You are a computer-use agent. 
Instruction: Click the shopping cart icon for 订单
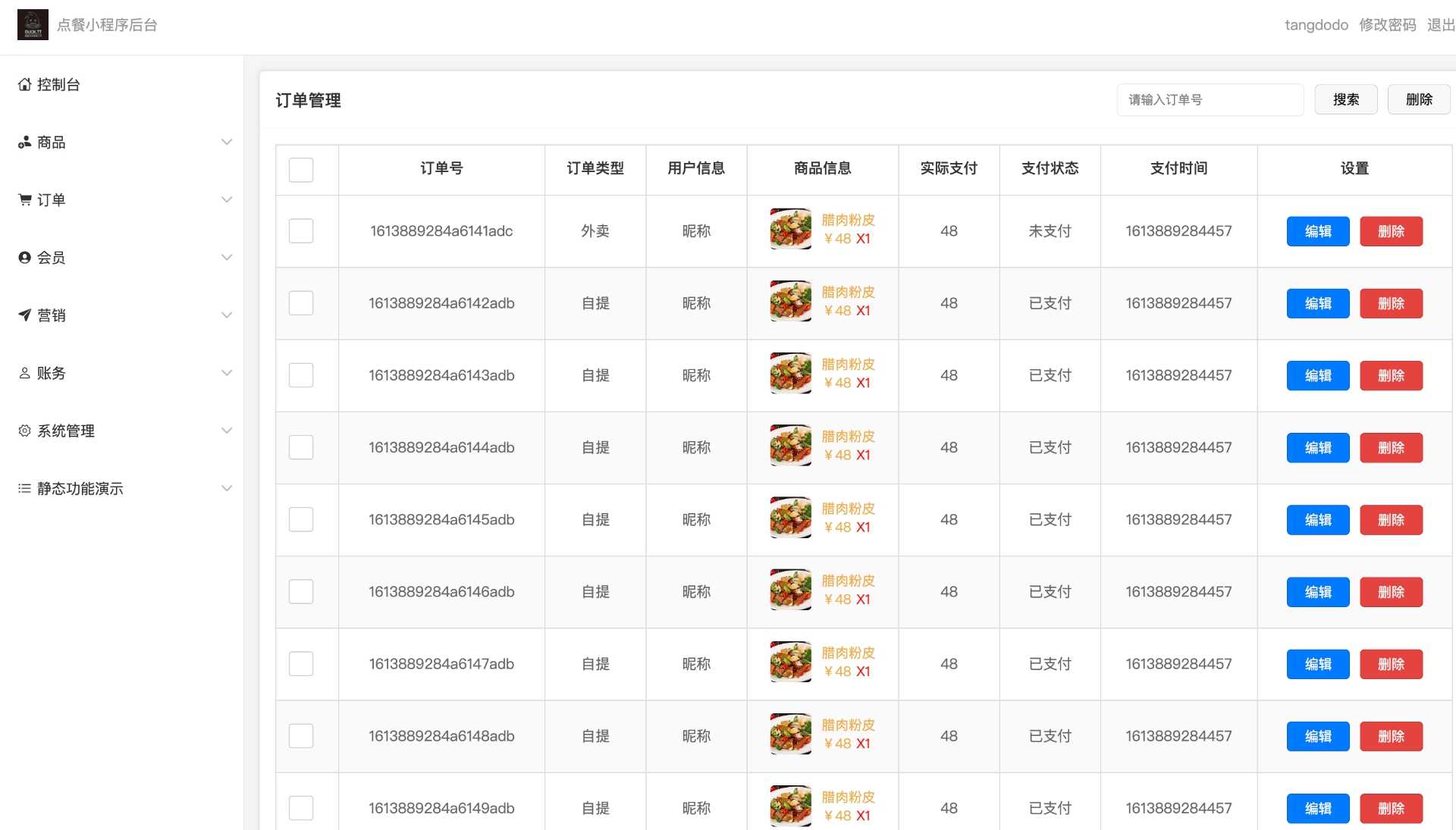pos(24,200)
